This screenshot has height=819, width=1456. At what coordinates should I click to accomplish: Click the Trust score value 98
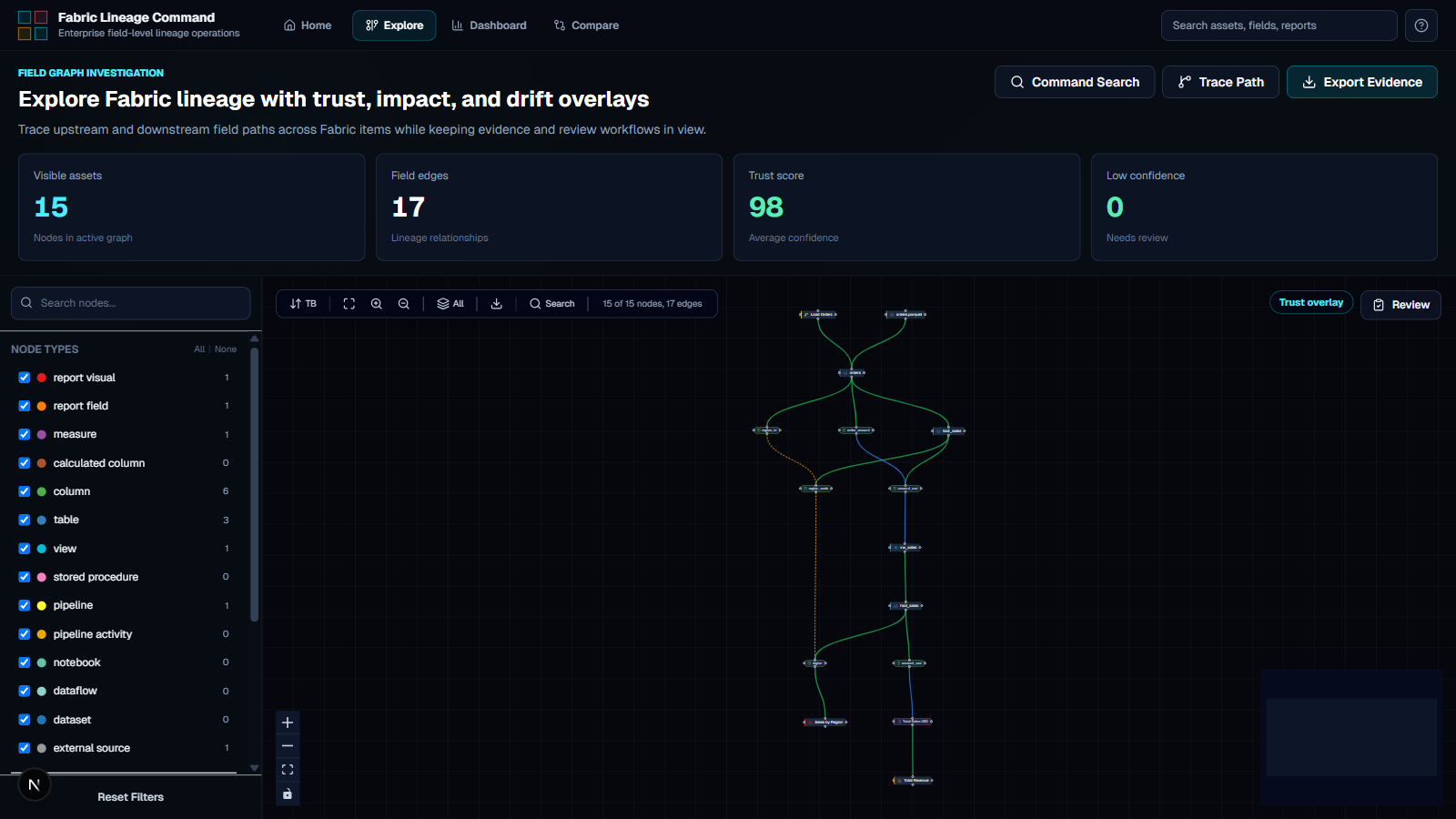click(x=766, y=207)
